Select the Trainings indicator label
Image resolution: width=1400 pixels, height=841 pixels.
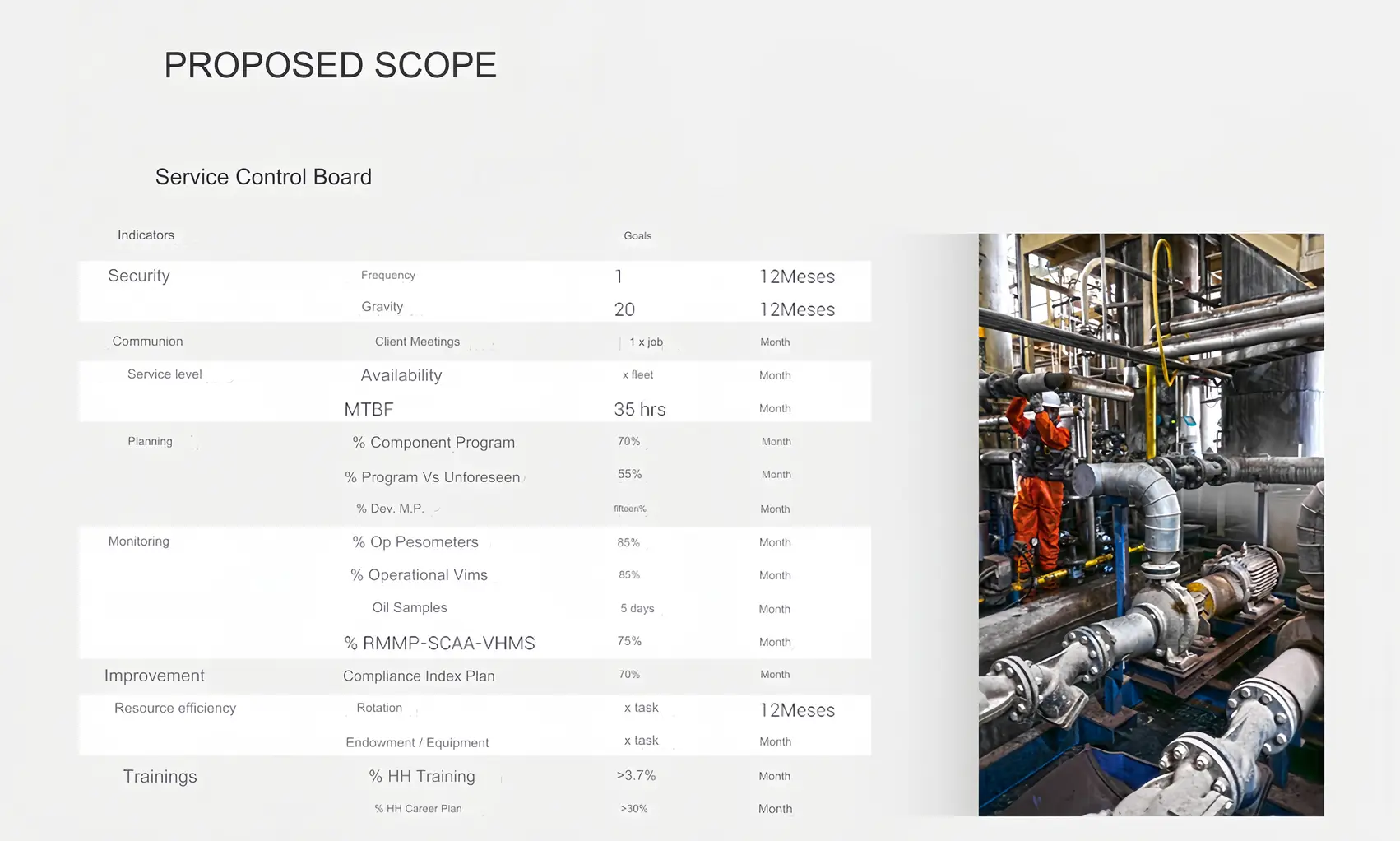point(160,777)
